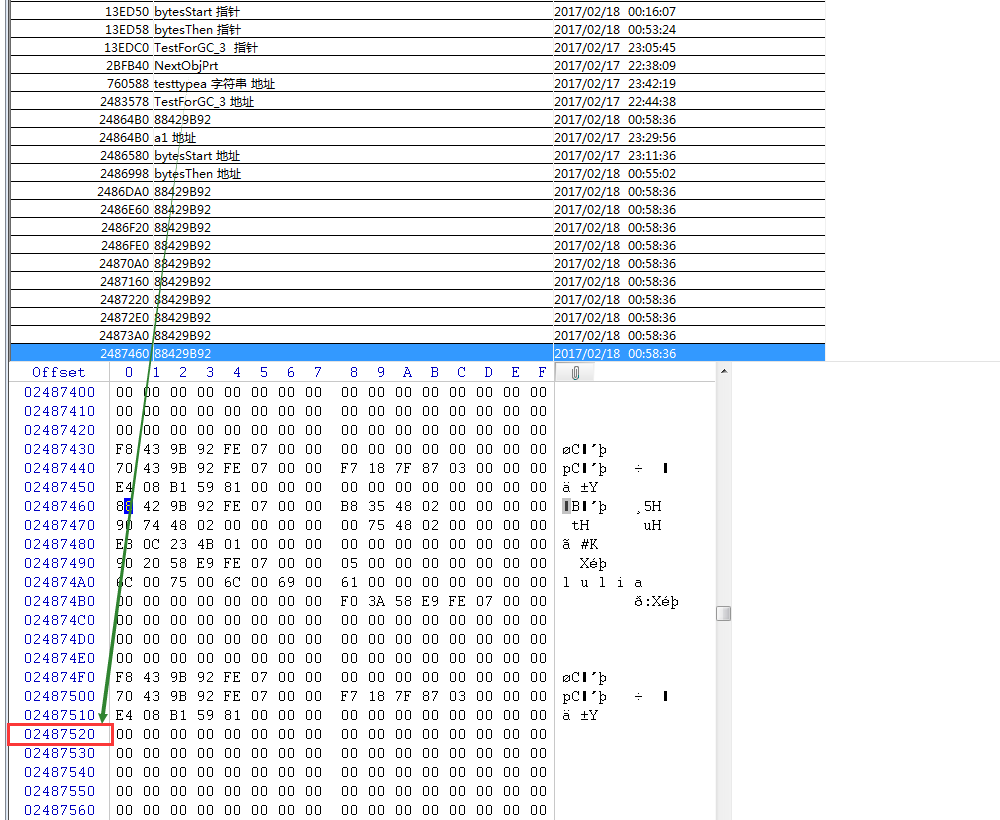This screenshot has width=1000, height=820.
Task: Select the row with address 2486E60
Action: tap(418, 209)
